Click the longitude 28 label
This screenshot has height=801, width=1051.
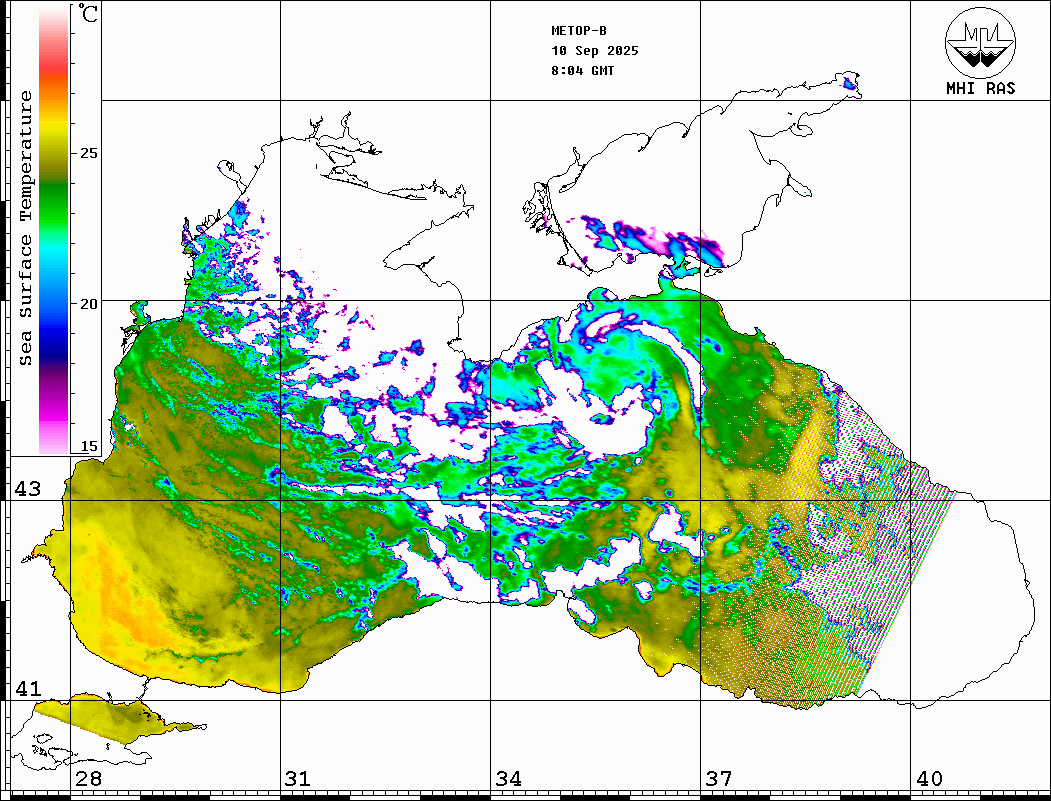[88, 779]
